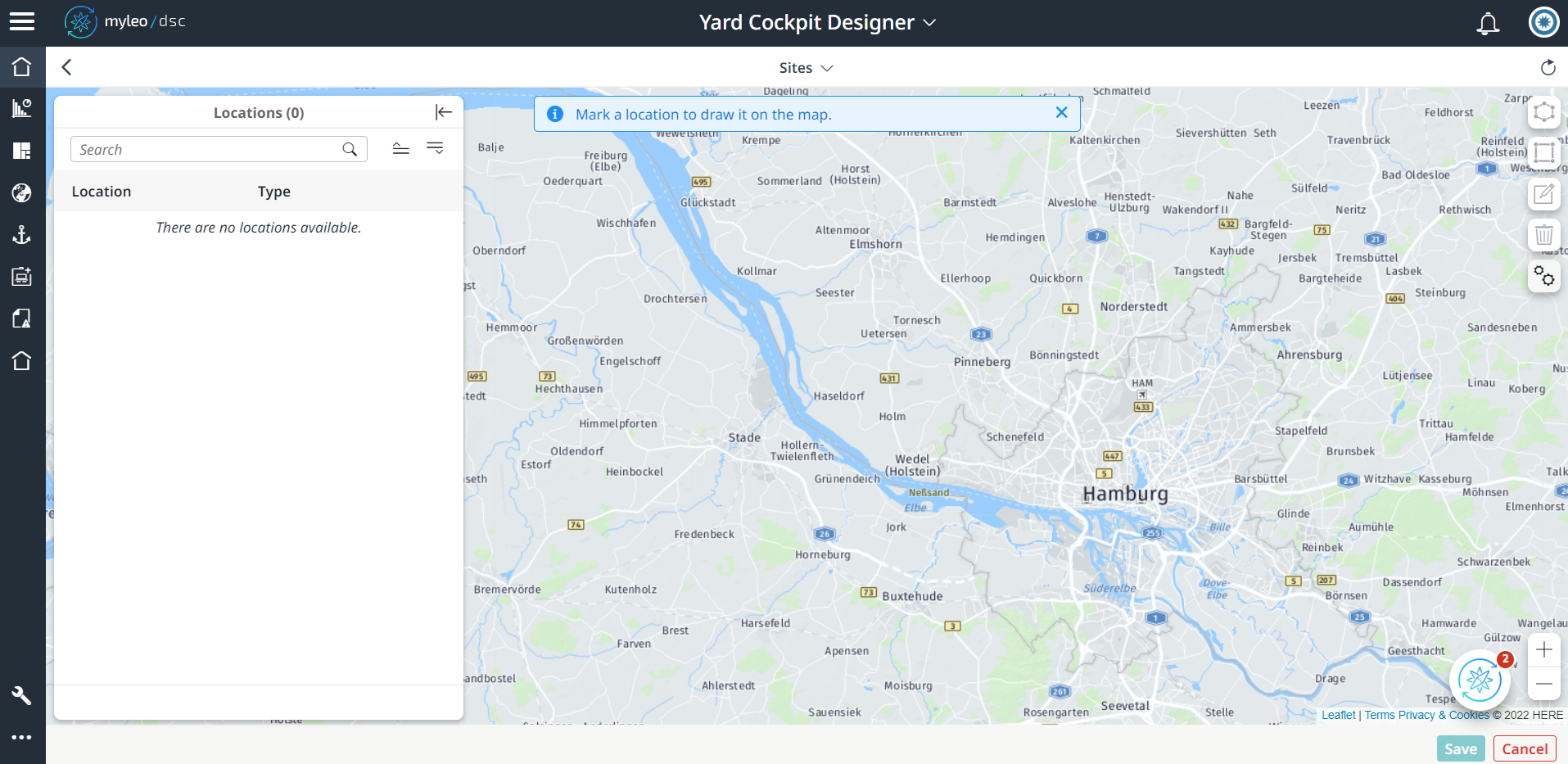1568x764 pixels.
Task: Click the search magnifier icon
Action: pos(350,149)
